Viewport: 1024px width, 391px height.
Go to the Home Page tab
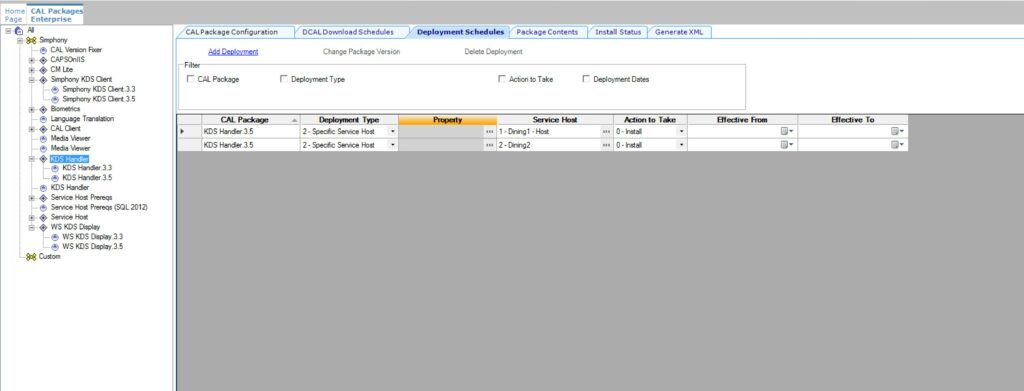click(14, 15)
